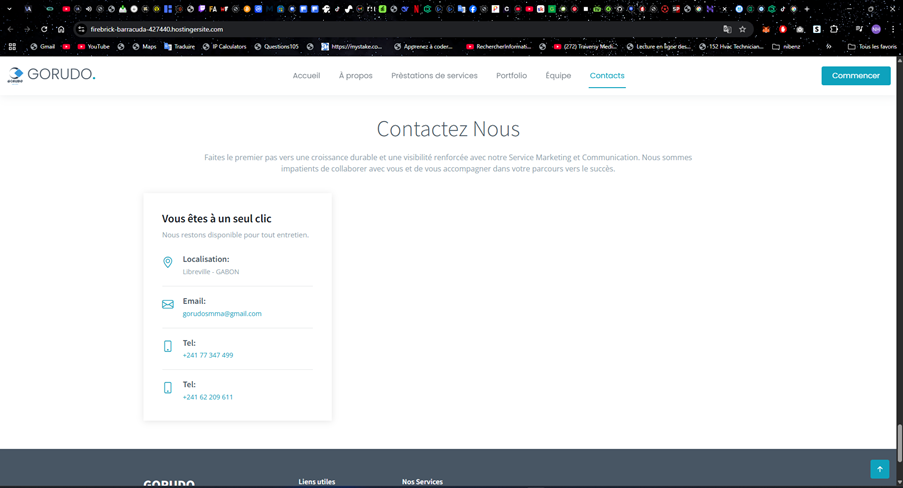Image resolution: width=903 pixels, height=488 pixels.
Task: Click the browser forward arrow
Action: [x=27, y=29]
